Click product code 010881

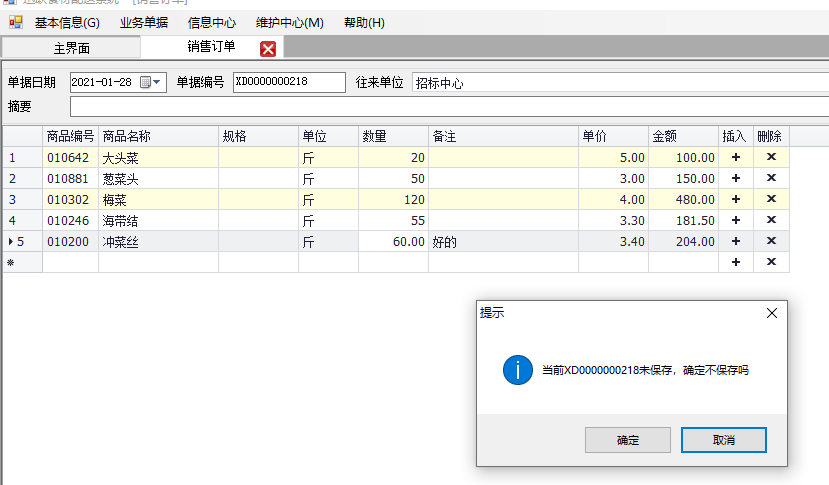(70, 178)
